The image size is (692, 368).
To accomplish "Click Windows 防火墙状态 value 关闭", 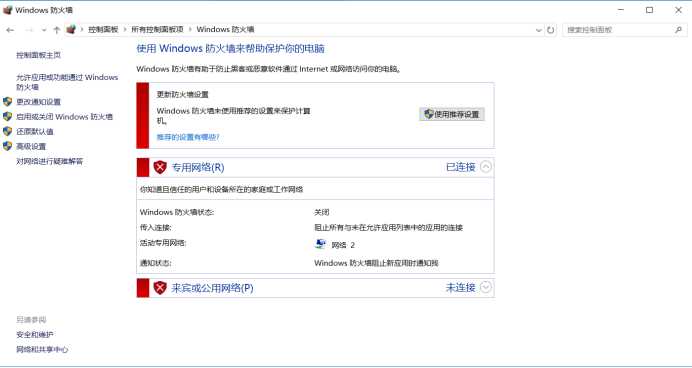I will (322, 213).
